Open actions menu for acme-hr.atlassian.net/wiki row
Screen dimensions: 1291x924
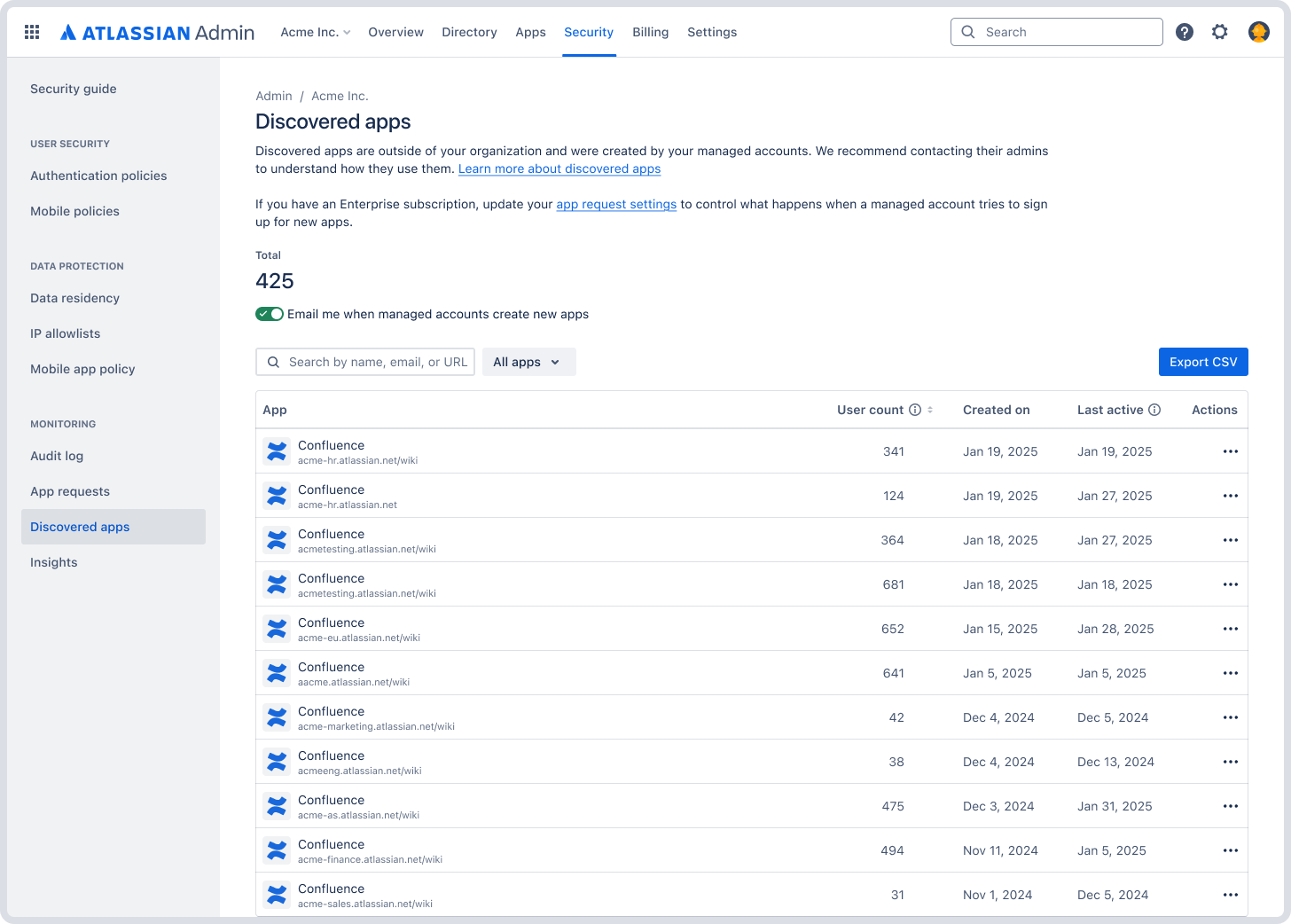coord(1231,451)
